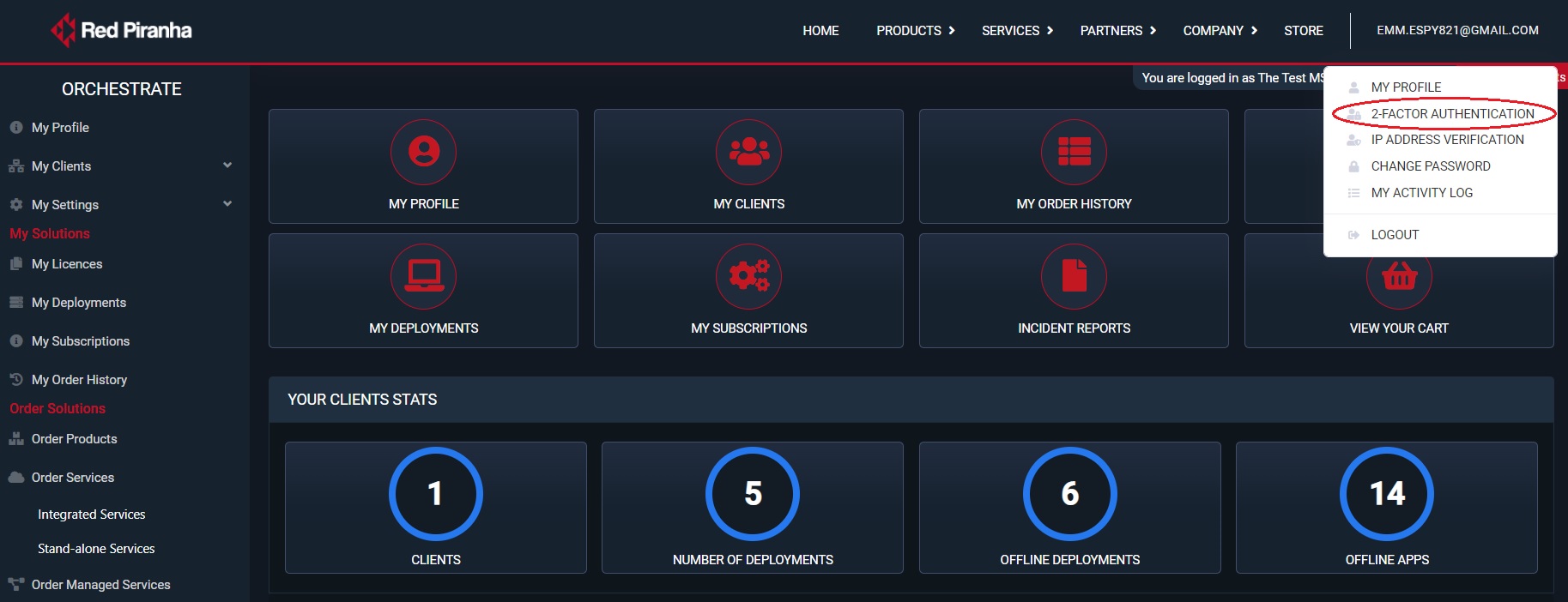Click boxes icon beside Order Products

pos(16,438)
